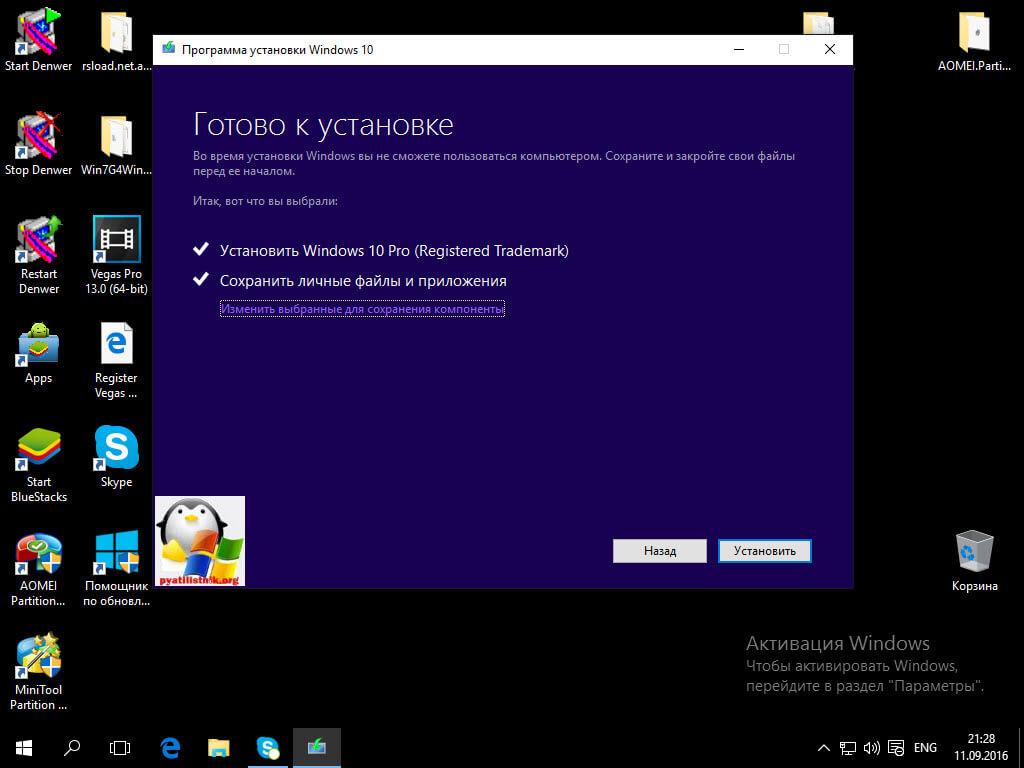Screen dimensions: 1024x768
Task: Select the Apps folder shortcut
Action: [x=38, y=346]
